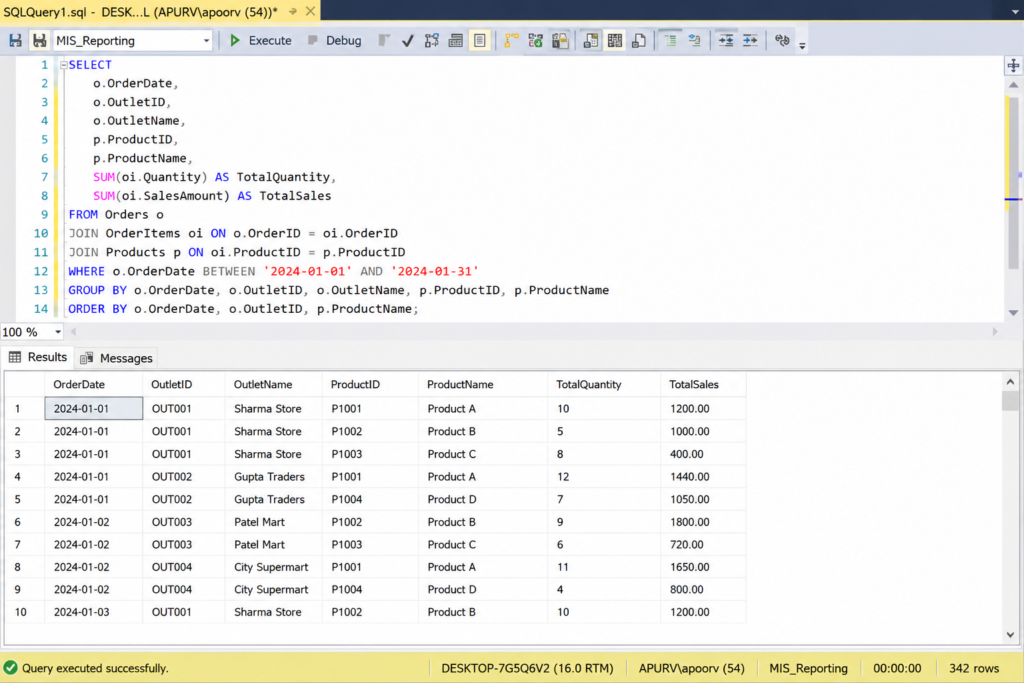The width and height of the screenshot is (1024, 683).
Task: Select the SQLQuery1.sql document tab
Action: coord(140,12)
